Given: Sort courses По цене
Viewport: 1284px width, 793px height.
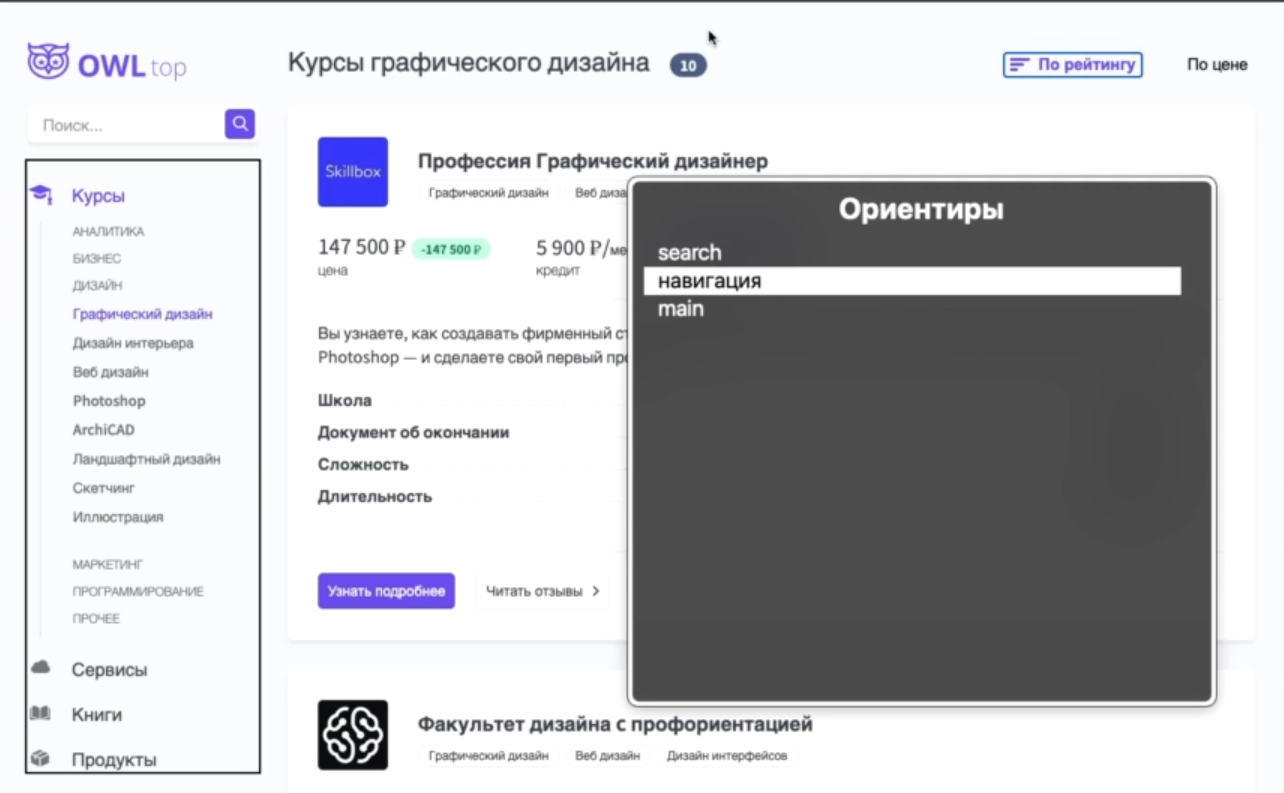Looking at the screenshot, I should [1217, 65].
